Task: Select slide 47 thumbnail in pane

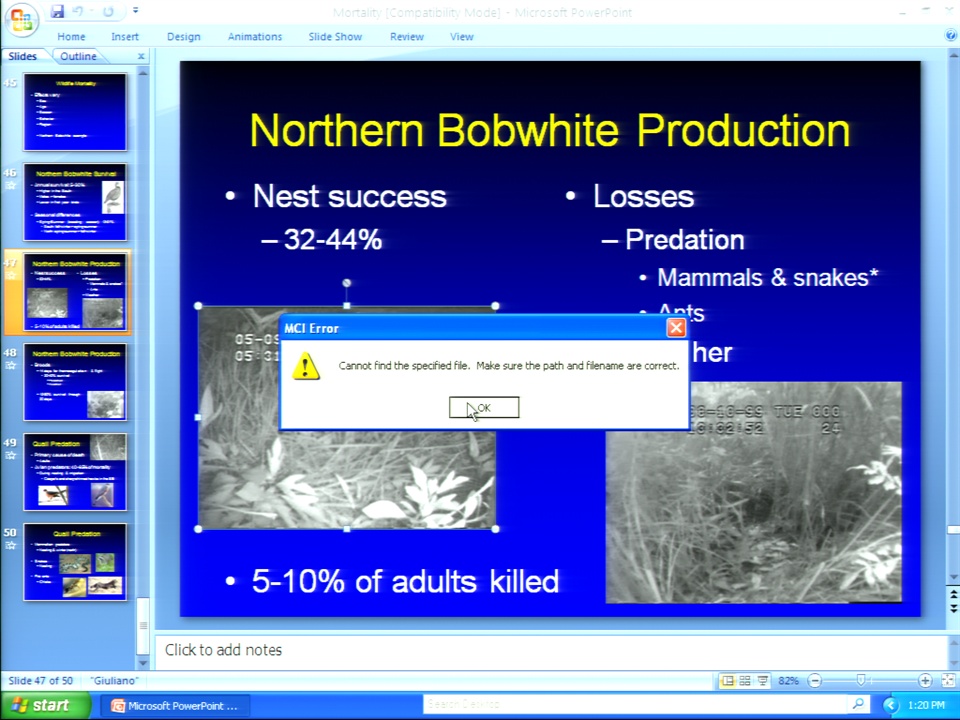Action: [75, 291]
